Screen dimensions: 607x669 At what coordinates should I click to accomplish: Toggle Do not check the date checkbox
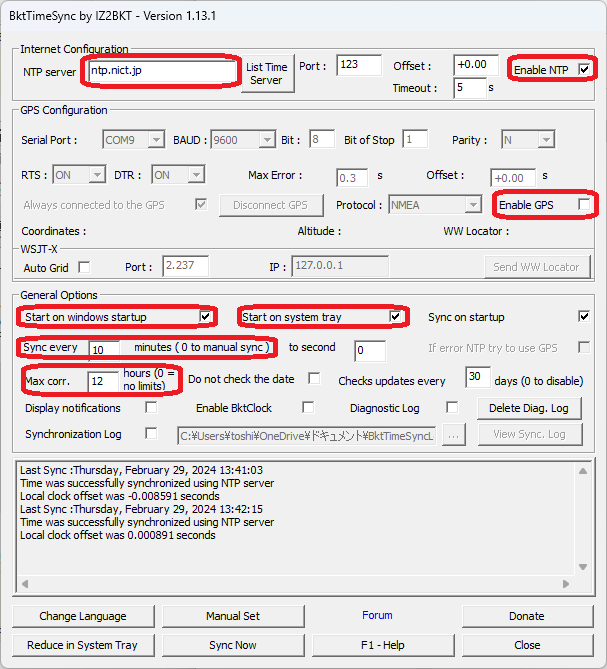click(314, 378)
